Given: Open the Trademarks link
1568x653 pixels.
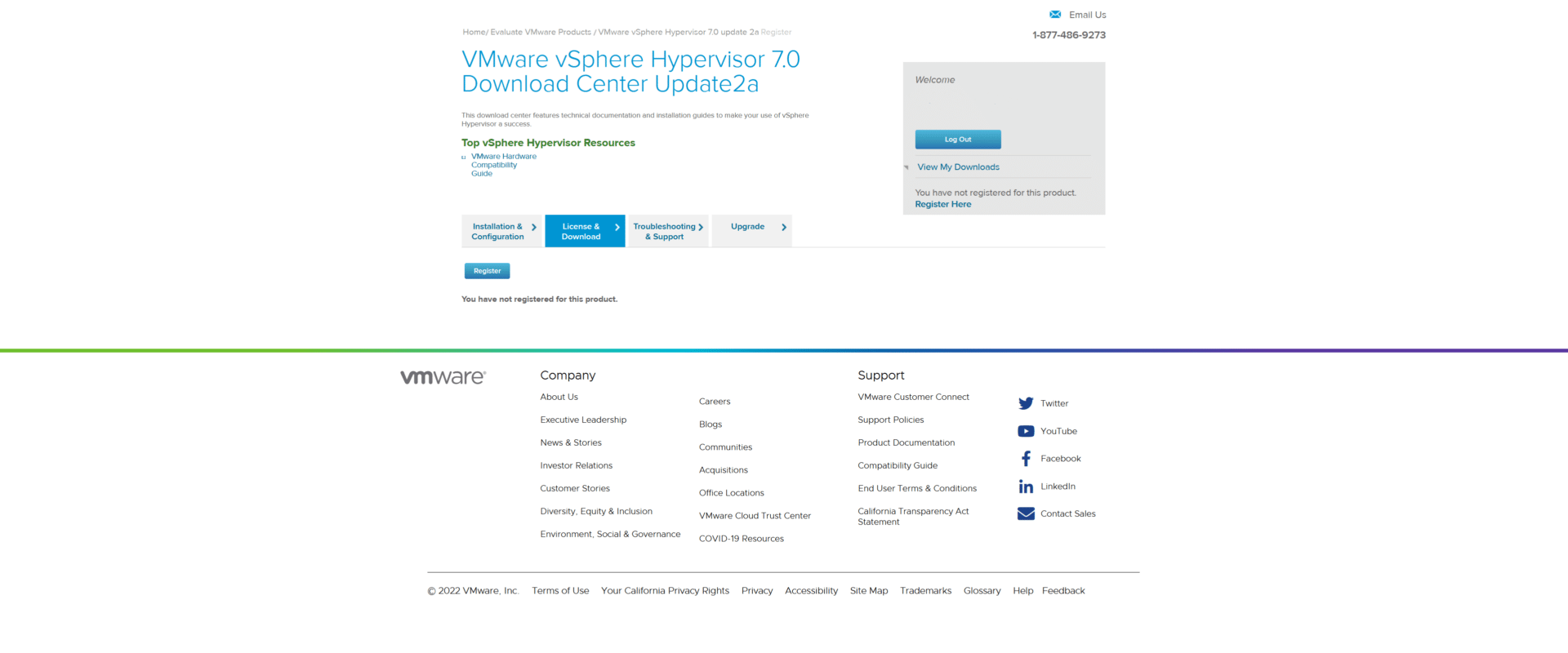Looking at the screenshot, I should coord(925,591).
